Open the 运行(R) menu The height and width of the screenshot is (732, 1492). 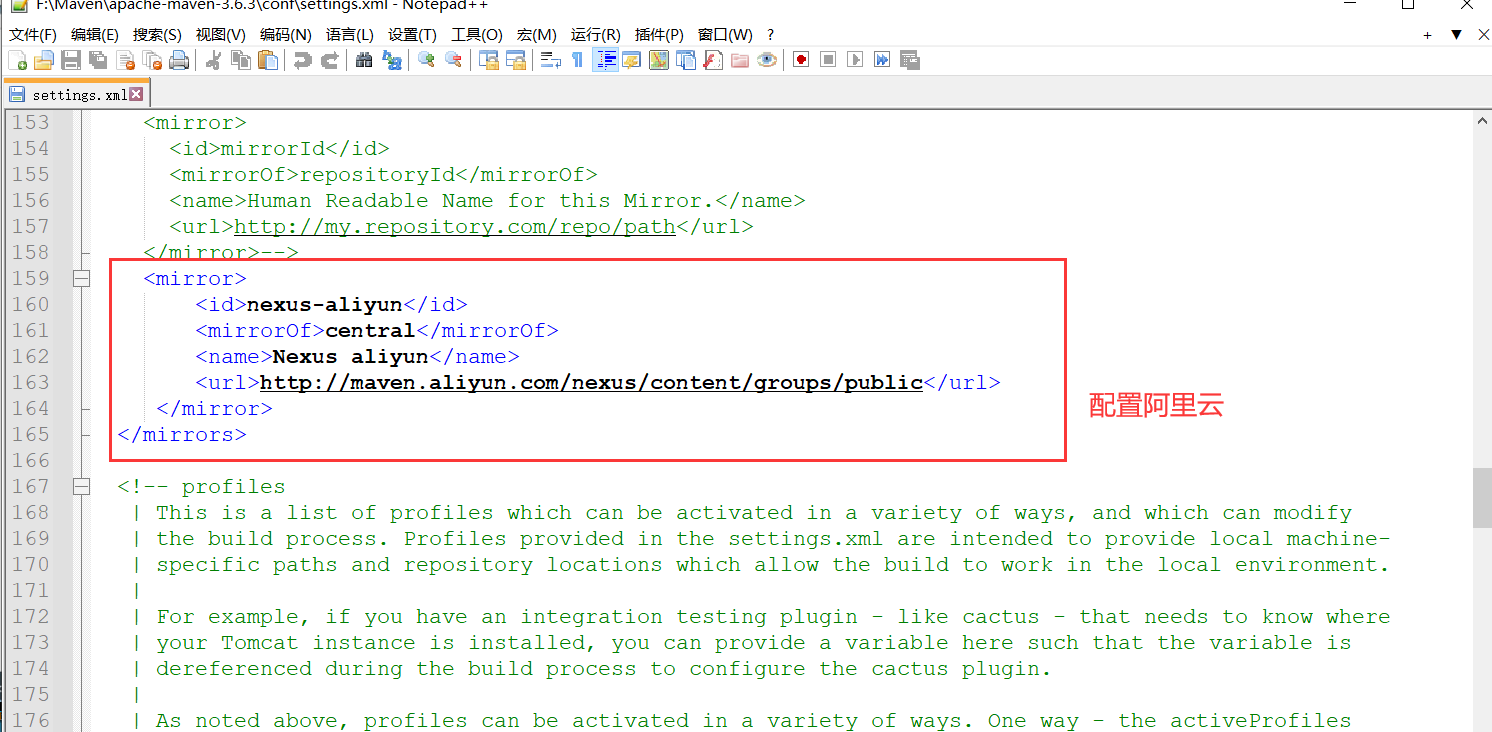(x=595, y=35)
